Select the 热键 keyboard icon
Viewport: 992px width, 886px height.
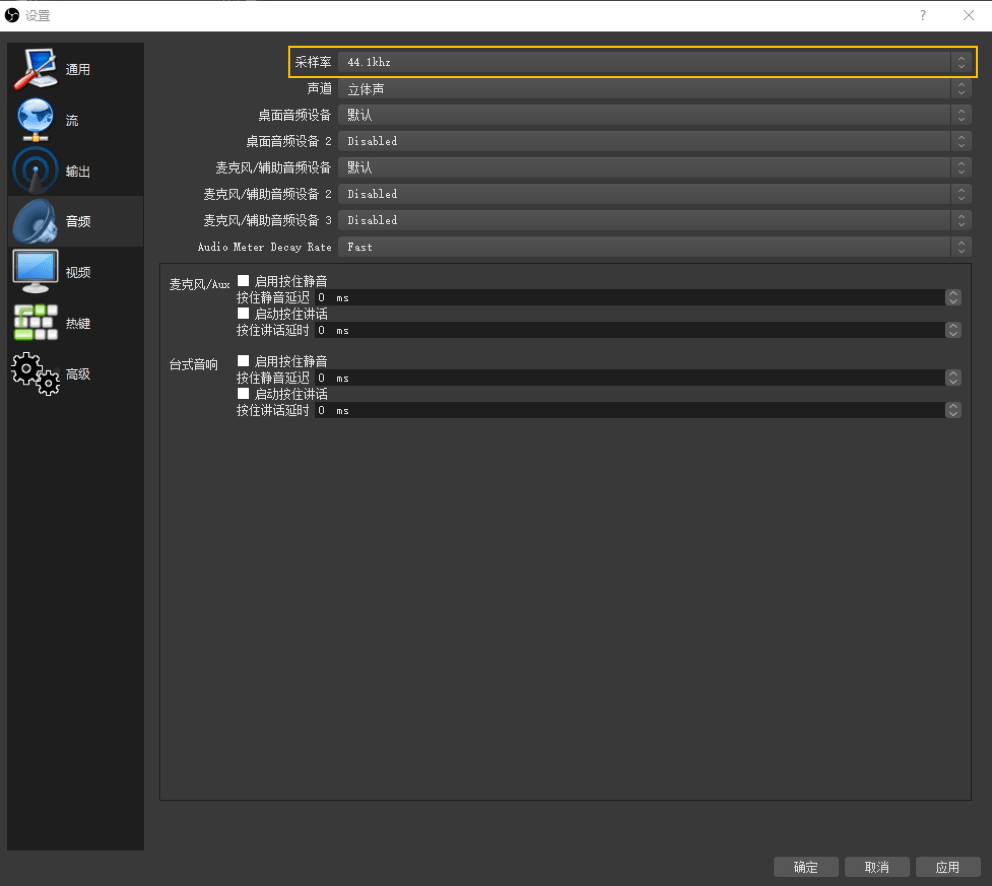click(x=35, y=323)
